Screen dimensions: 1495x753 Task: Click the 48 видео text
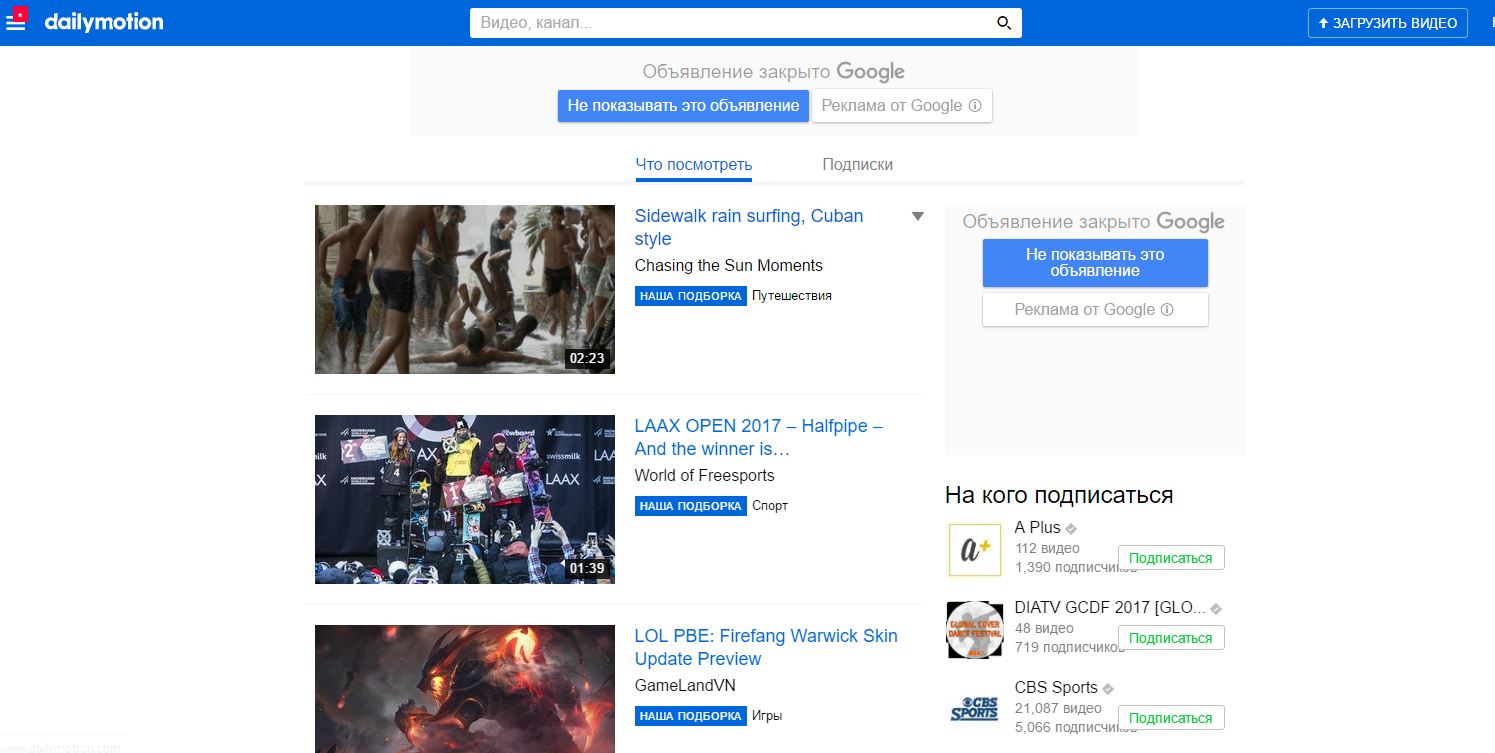tap(1044, 628)
